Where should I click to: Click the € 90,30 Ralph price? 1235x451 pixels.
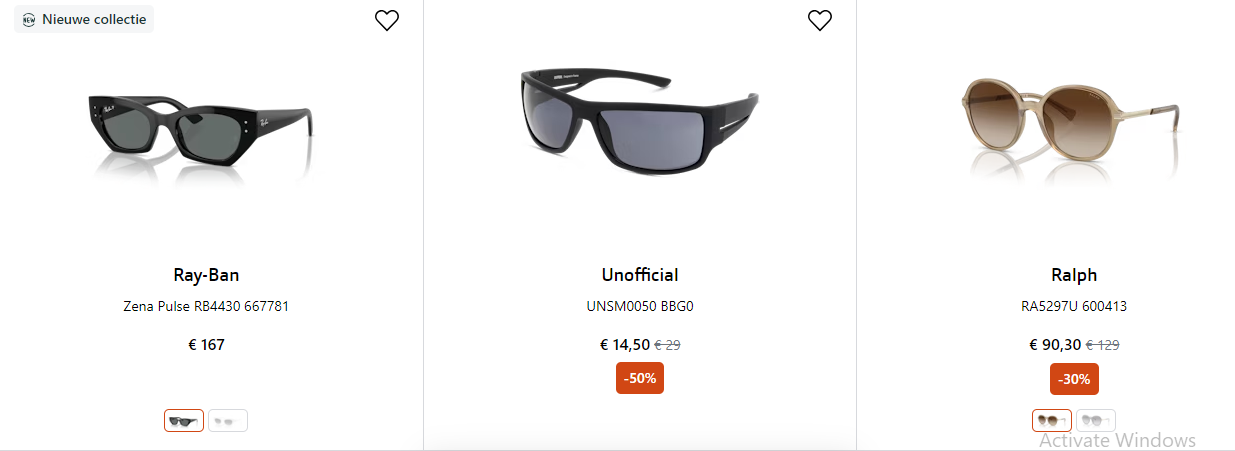pyautogui.click(x=1055, y=345)
